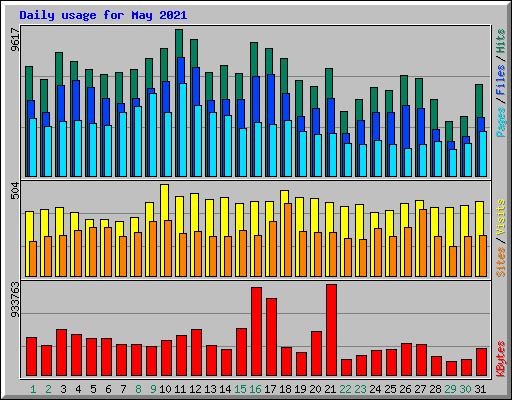Screen dimensions: 512x400
Task: Click day label '24' on the x-axis
Action: tap(375, 389)
